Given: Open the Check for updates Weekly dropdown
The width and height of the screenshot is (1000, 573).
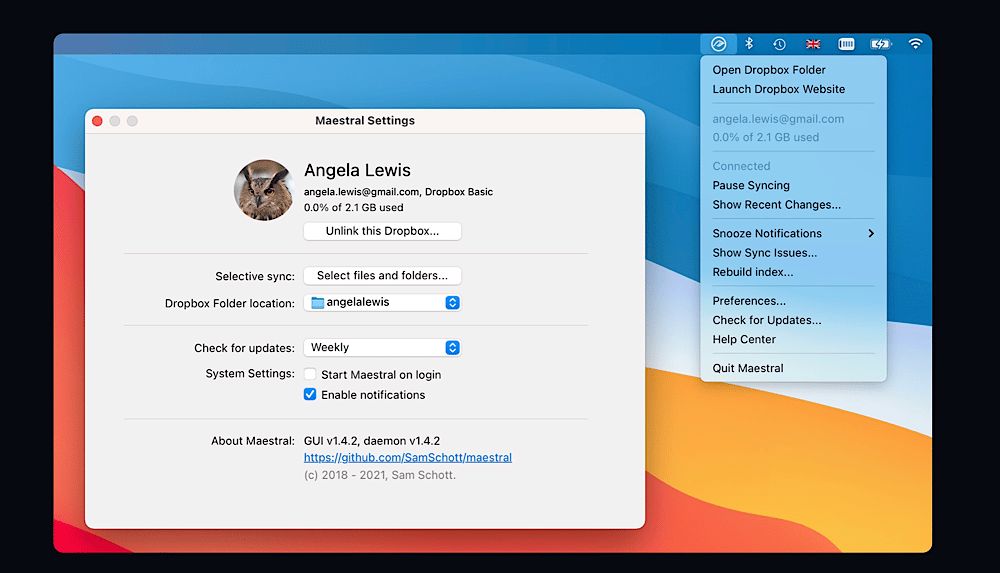Looking at the screenshot, I should [382, 348].
